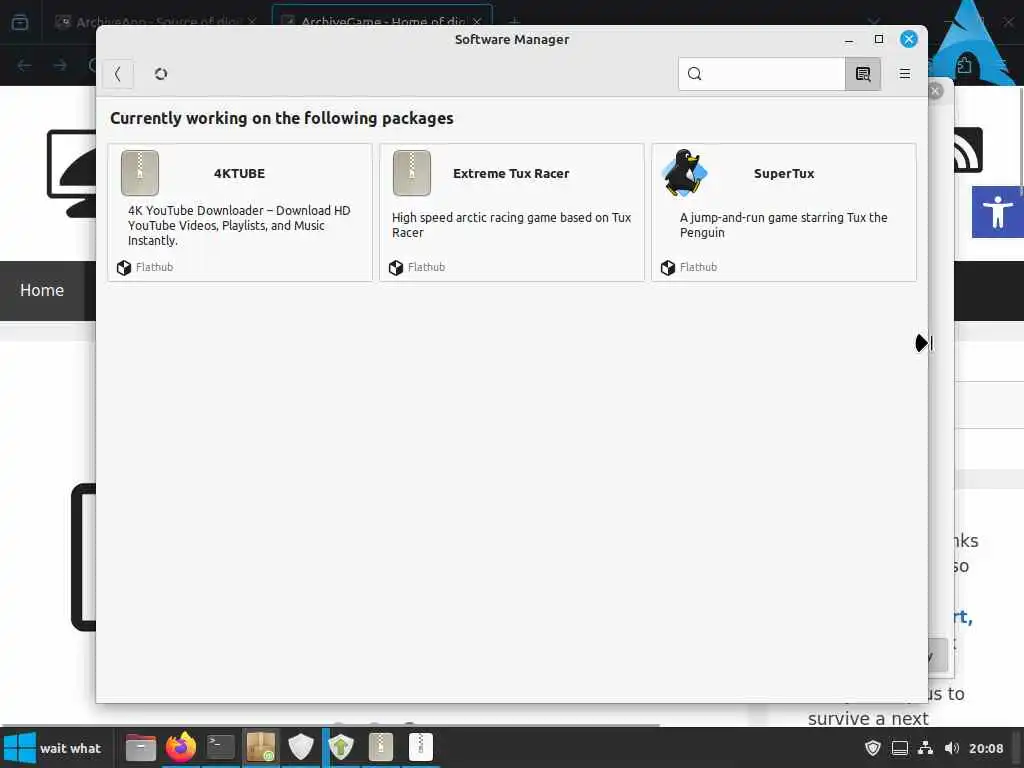Close the popup behind Software Manager
The image size is (1024, 768).
[x=935, y=91]
